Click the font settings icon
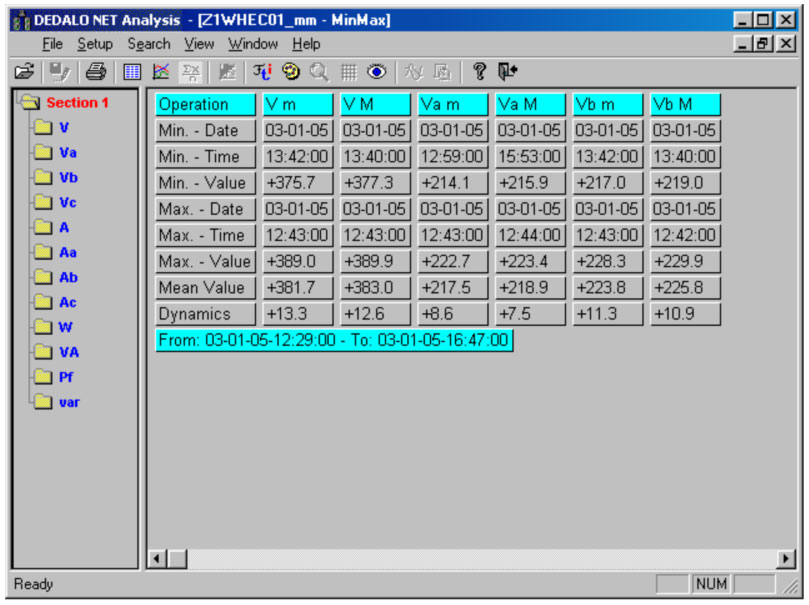The image size is (809, 605). [x=262, y=71]
